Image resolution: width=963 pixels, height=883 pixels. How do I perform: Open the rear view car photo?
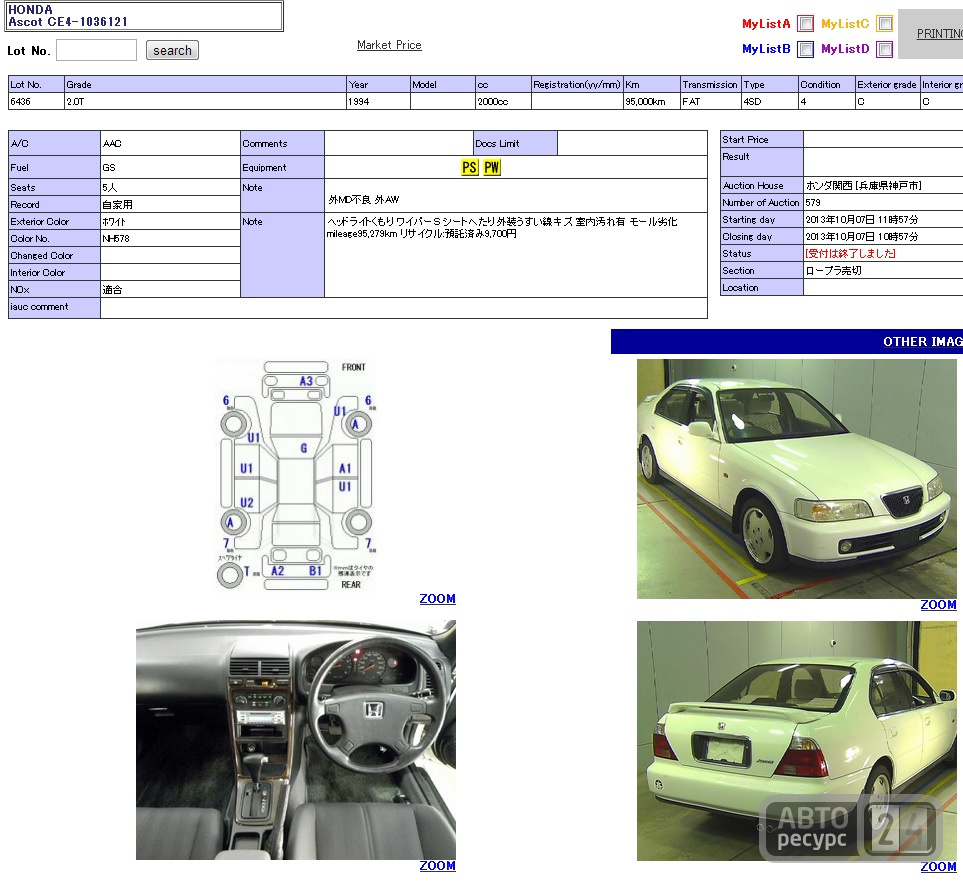(797, 741)
